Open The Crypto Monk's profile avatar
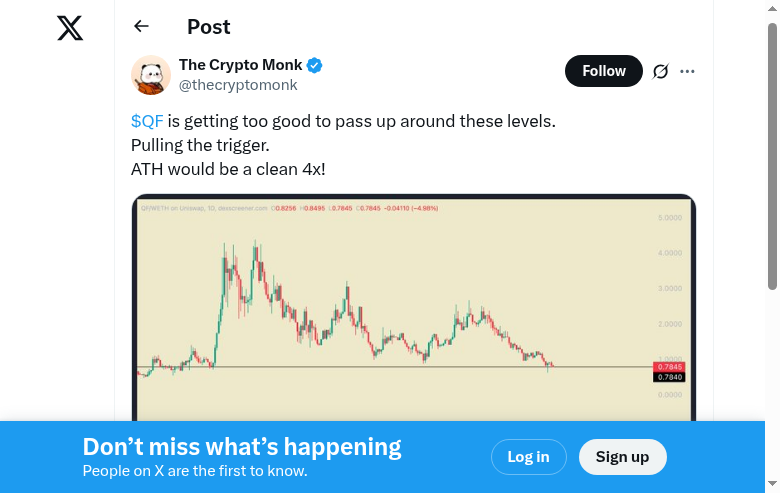780x493 pixels. pos(151,75)
